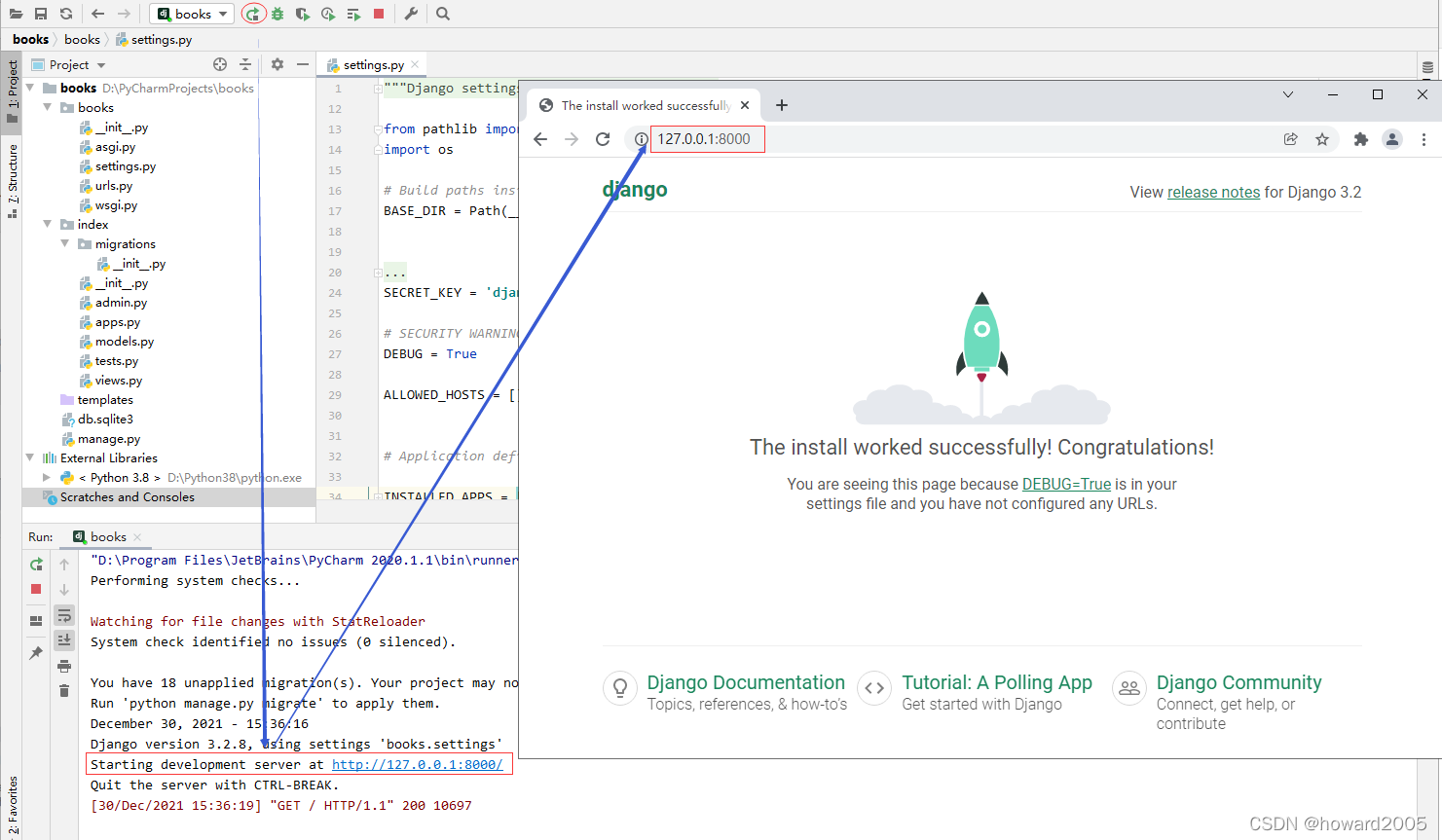The image size is (1442, 840).
Task: Toggle Soft-Wrap in Run console
Action: pyautogui.click(x=64, y=615)
